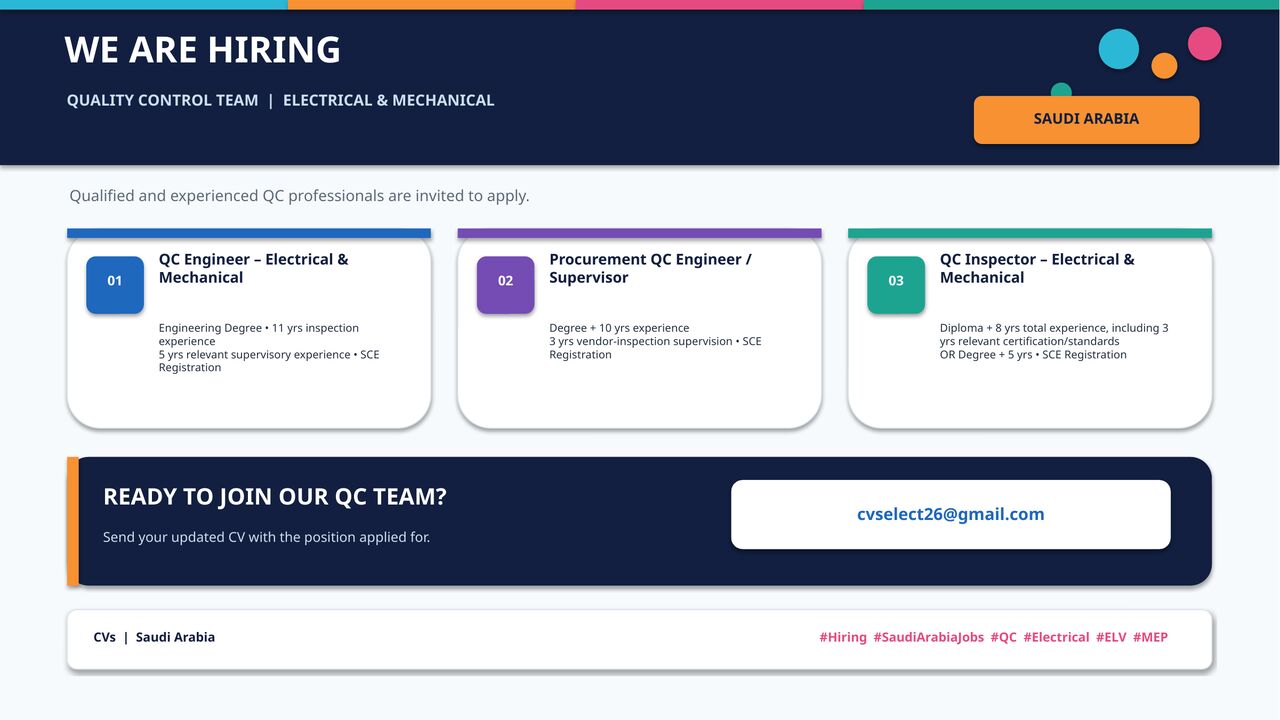Select the Procurement QC Engineer / Supervisor title
Image resolution: width=1280 pixels, height=720 pixels.
(650, 268)
